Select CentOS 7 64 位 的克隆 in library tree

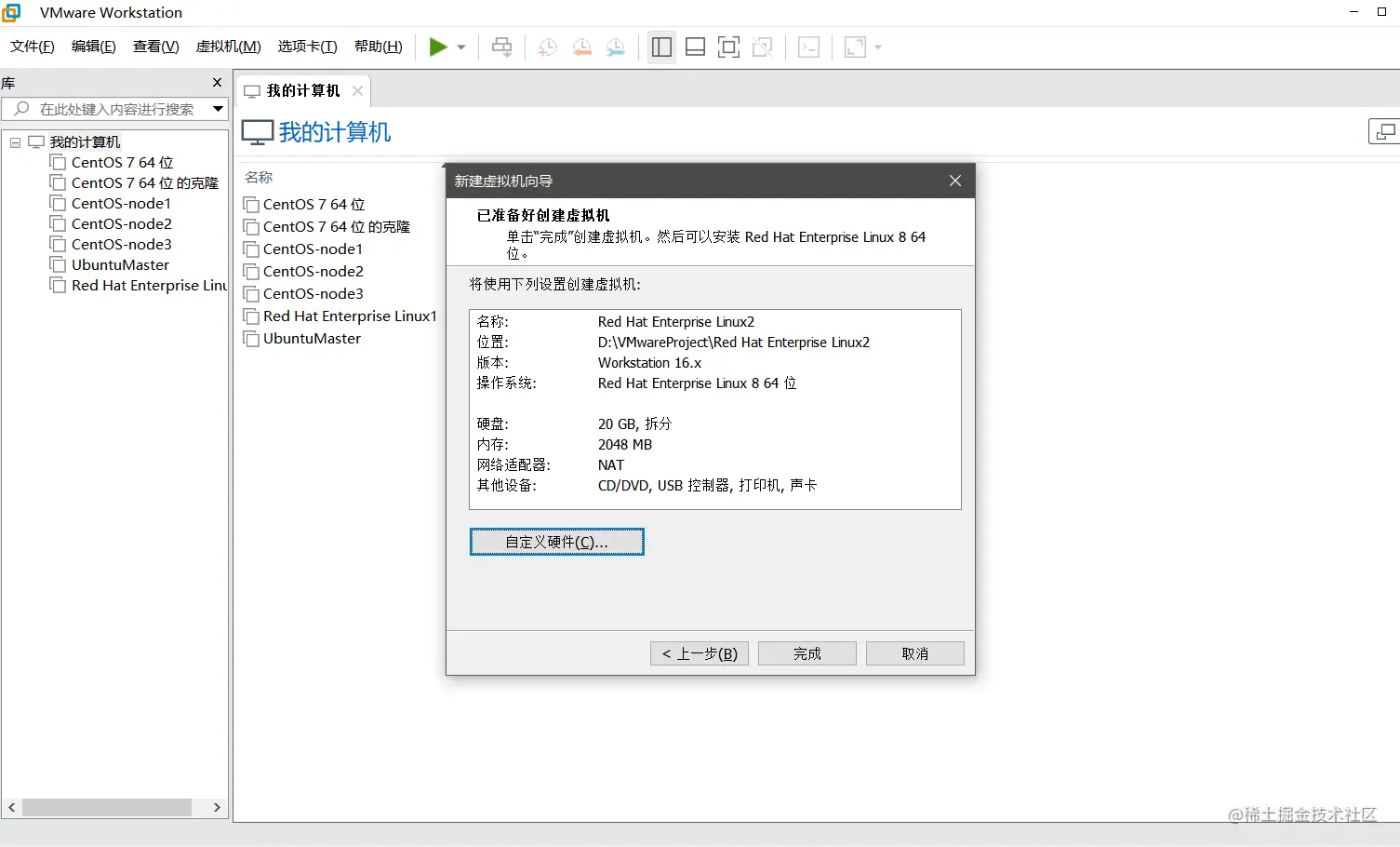[x=145, y=182]
